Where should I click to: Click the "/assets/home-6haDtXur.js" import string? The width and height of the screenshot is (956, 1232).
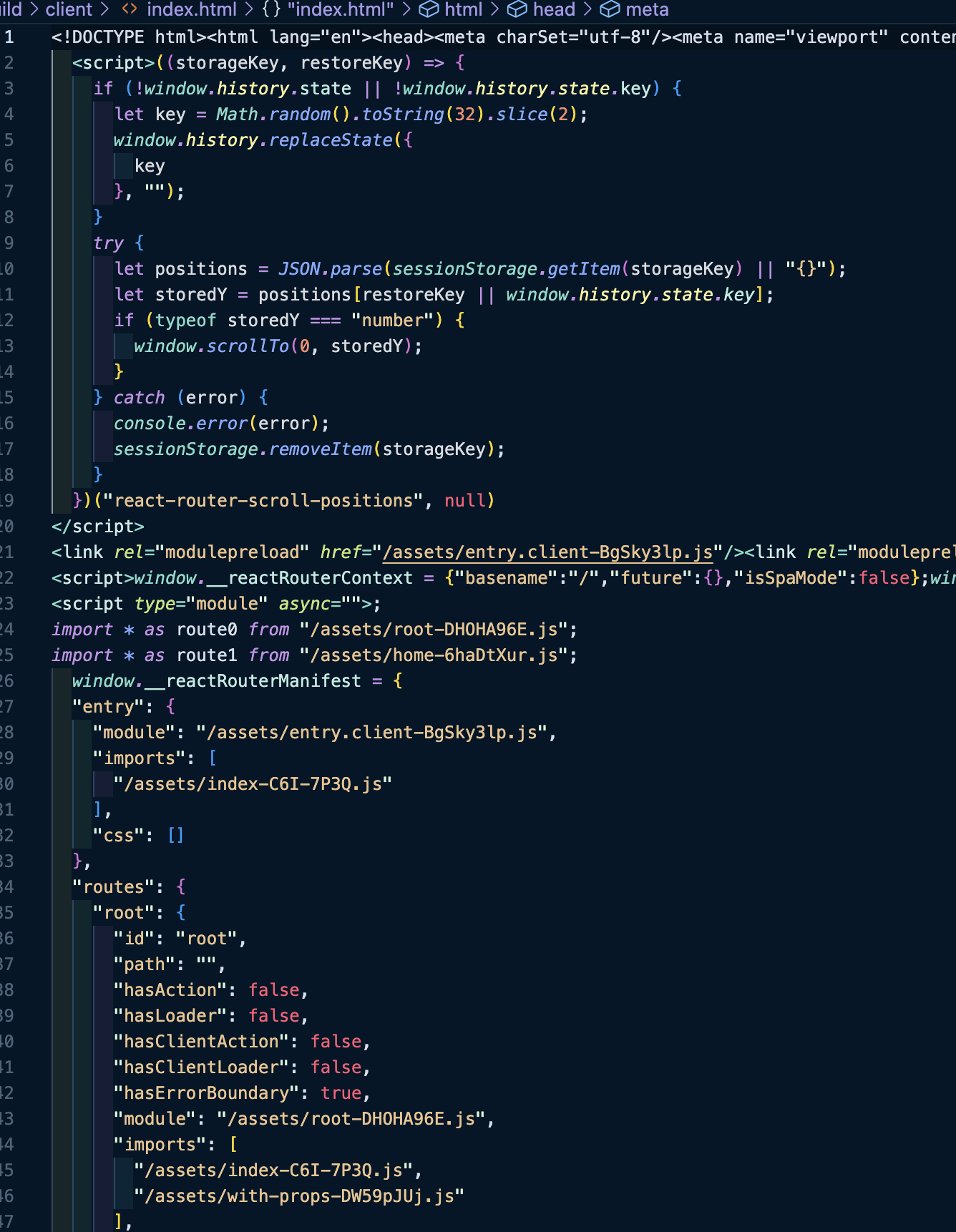[434, 655]
